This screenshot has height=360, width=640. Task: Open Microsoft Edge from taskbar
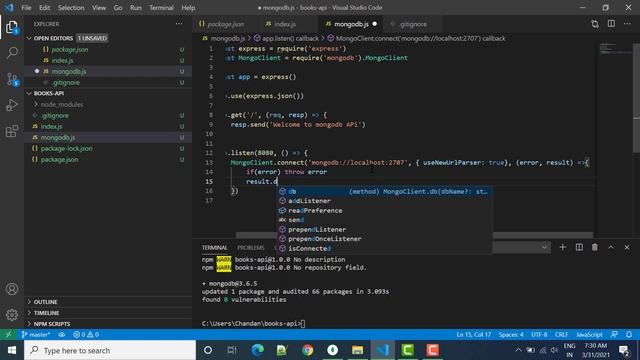tap(257, 350)
